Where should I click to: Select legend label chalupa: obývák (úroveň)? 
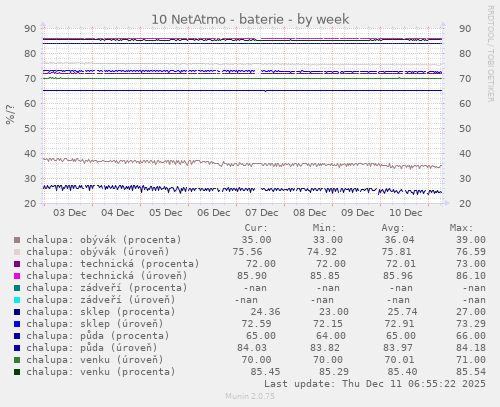[x=98, y=252]
